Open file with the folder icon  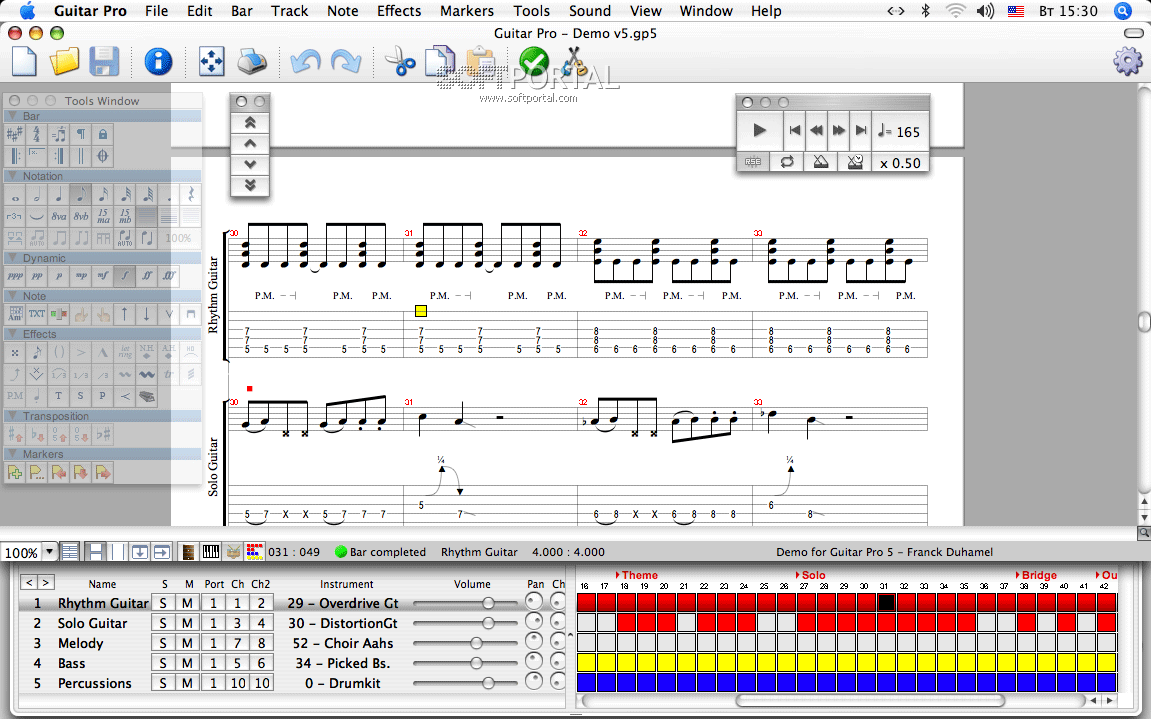(x=65, y=62)
